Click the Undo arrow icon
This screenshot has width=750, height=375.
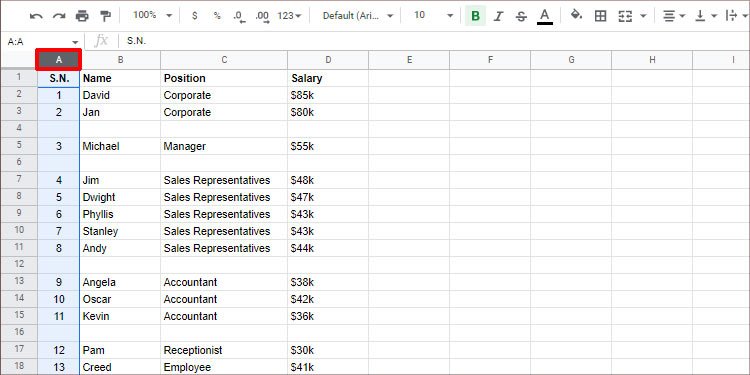[x=36, y=16]
